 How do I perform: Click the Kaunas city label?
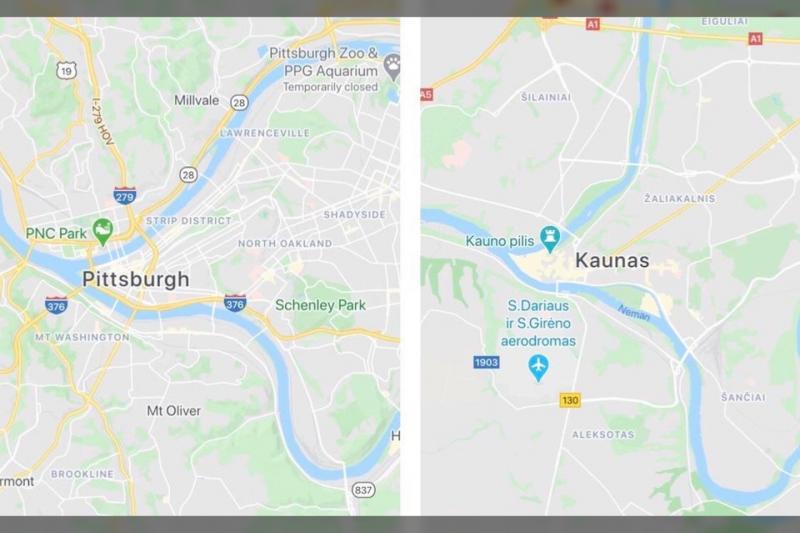click(612, 261)
